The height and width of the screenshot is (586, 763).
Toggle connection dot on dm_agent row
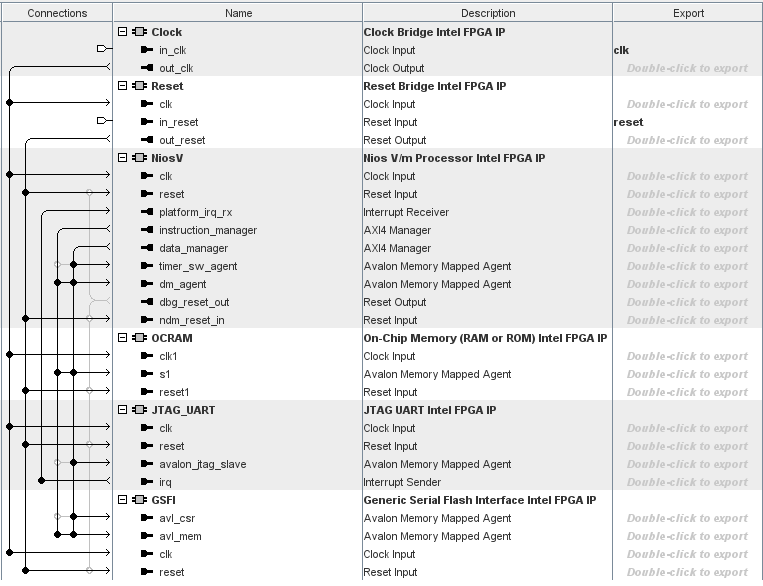[x=58, y=284]
